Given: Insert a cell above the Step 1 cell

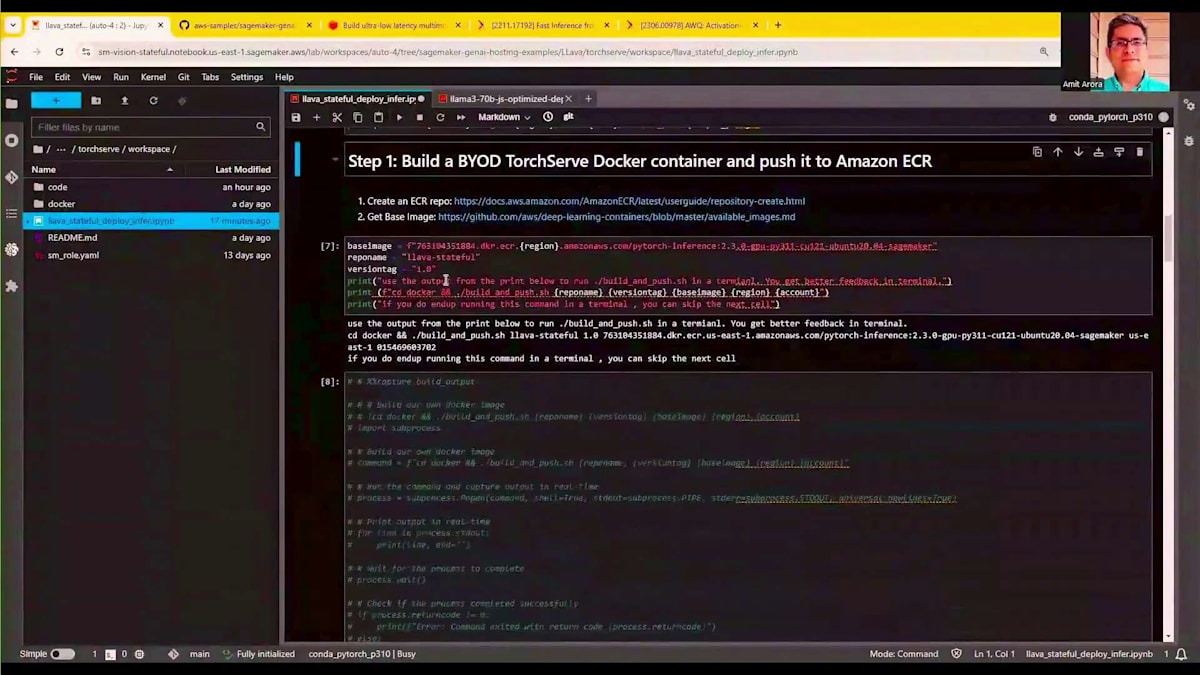Looking at the screenshot, I should tap(1098, 152).
